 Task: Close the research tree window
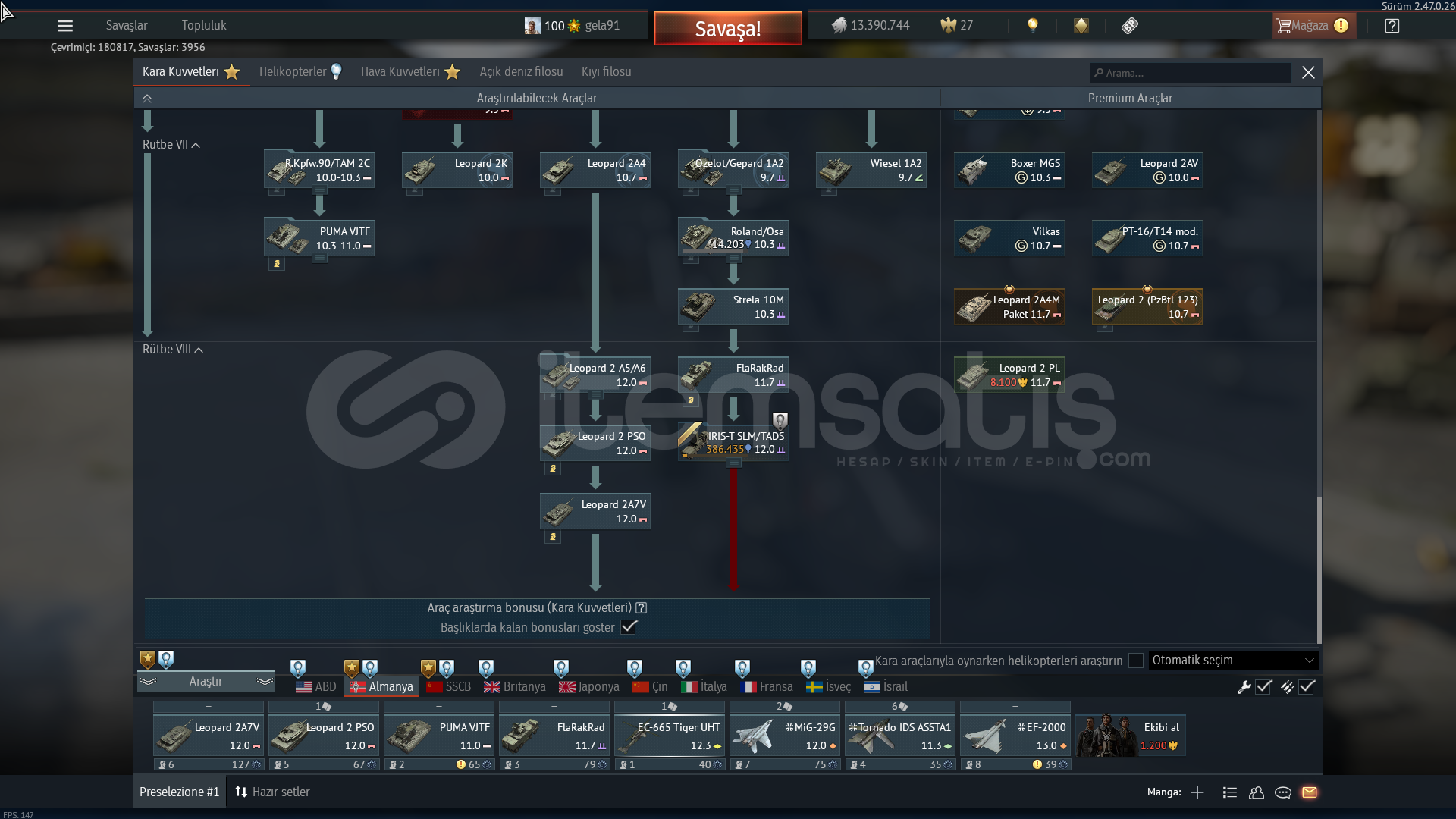(x=1308, y=73)
